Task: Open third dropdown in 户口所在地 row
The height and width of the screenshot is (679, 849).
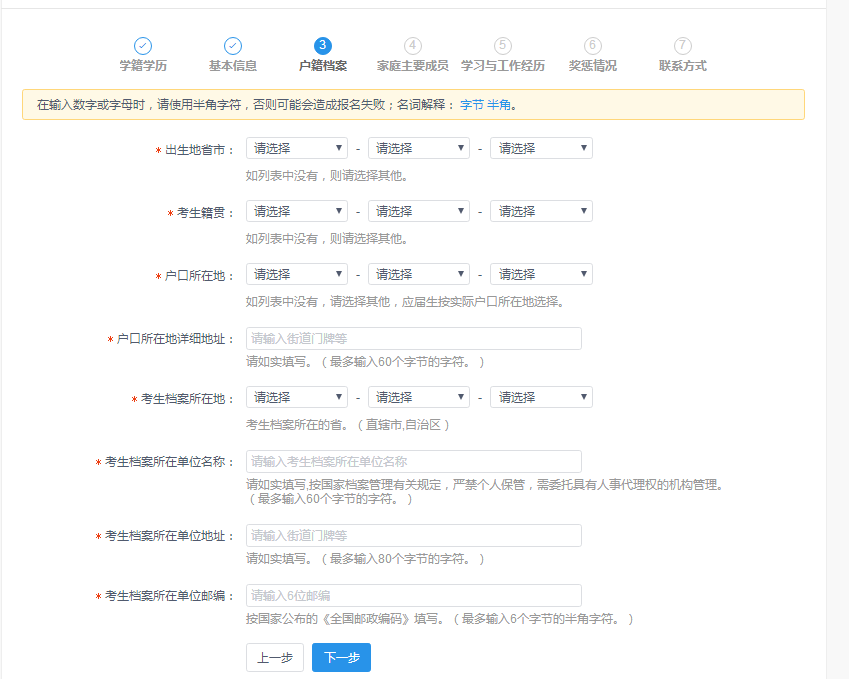Action: (x=541, y=274)
